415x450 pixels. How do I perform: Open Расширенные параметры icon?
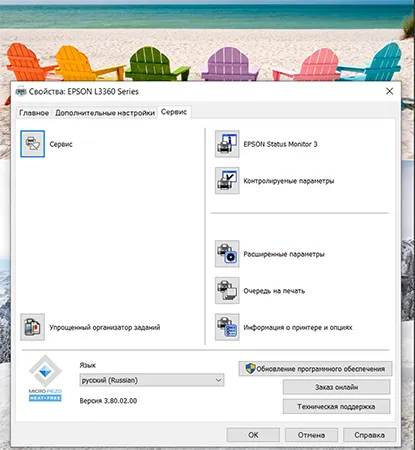(x=227, y=254)
